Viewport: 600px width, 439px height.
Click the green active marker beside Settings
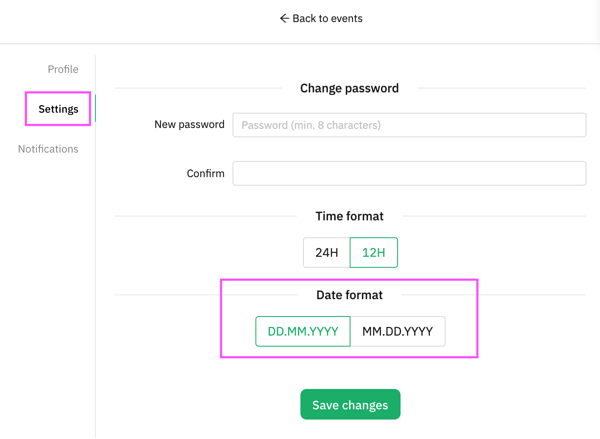pos(95,109)
